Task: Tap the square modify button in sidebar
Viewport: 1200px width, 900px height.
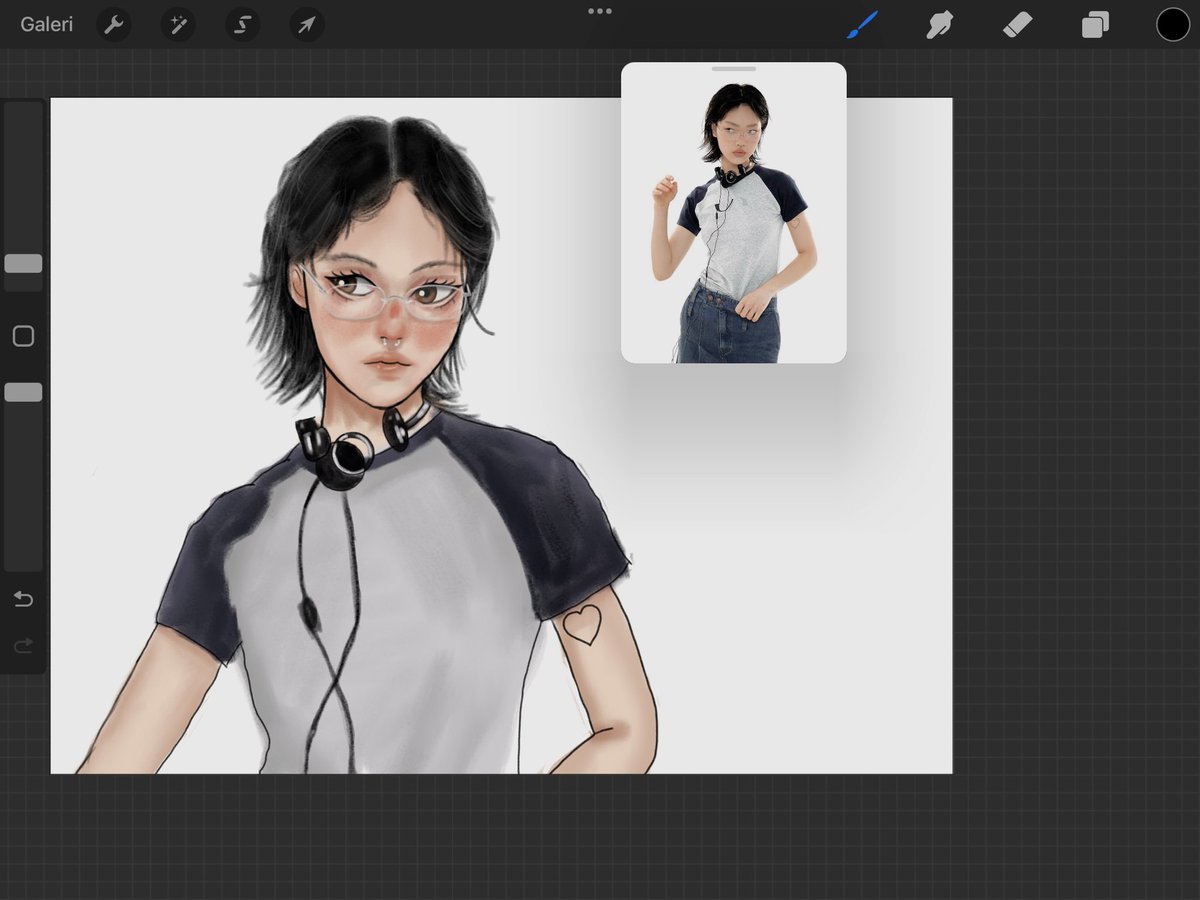Action: tap(23, 336)
